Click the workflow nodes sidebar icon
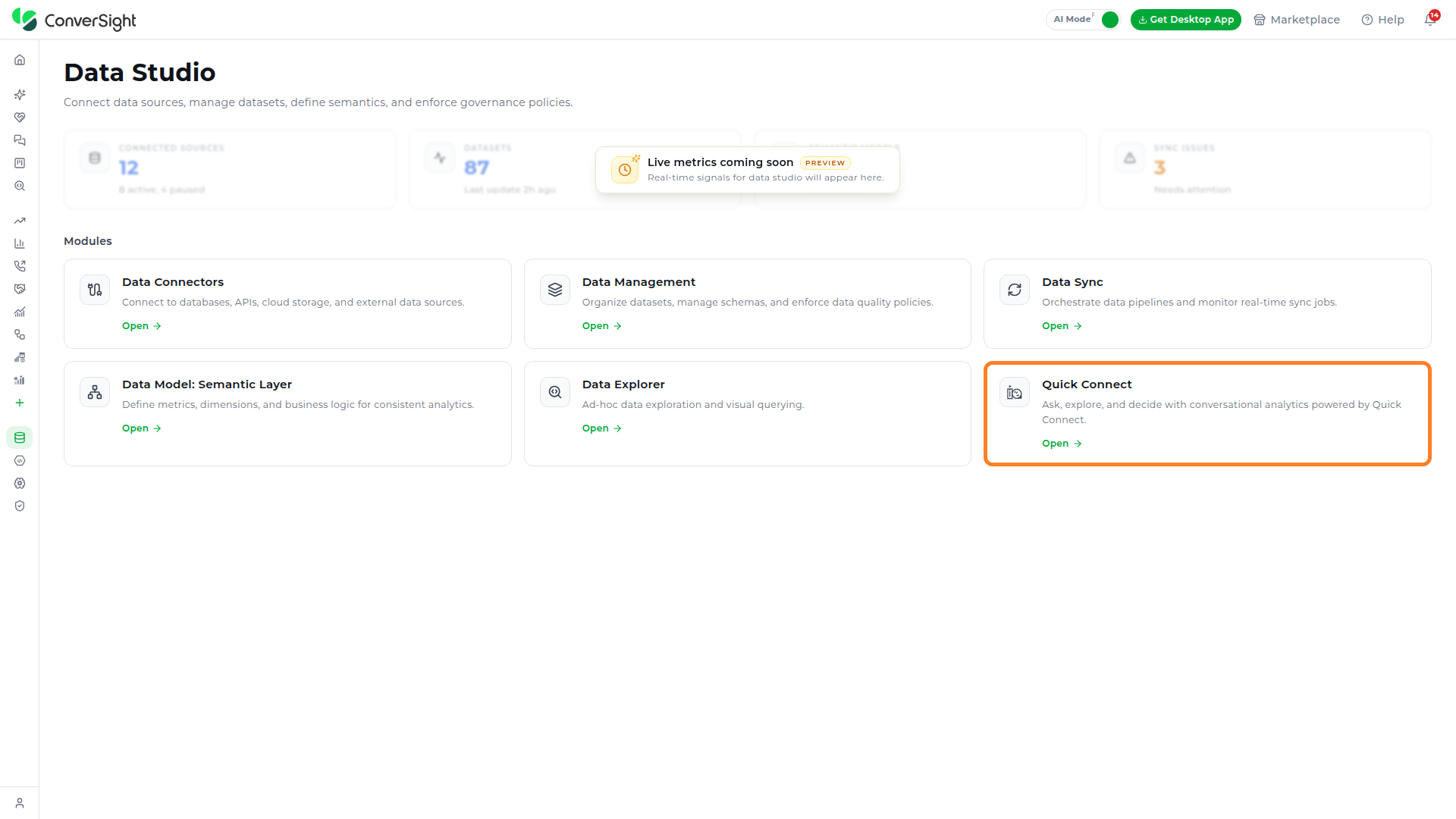The image size is (1456, 819). tap(20, 334)
